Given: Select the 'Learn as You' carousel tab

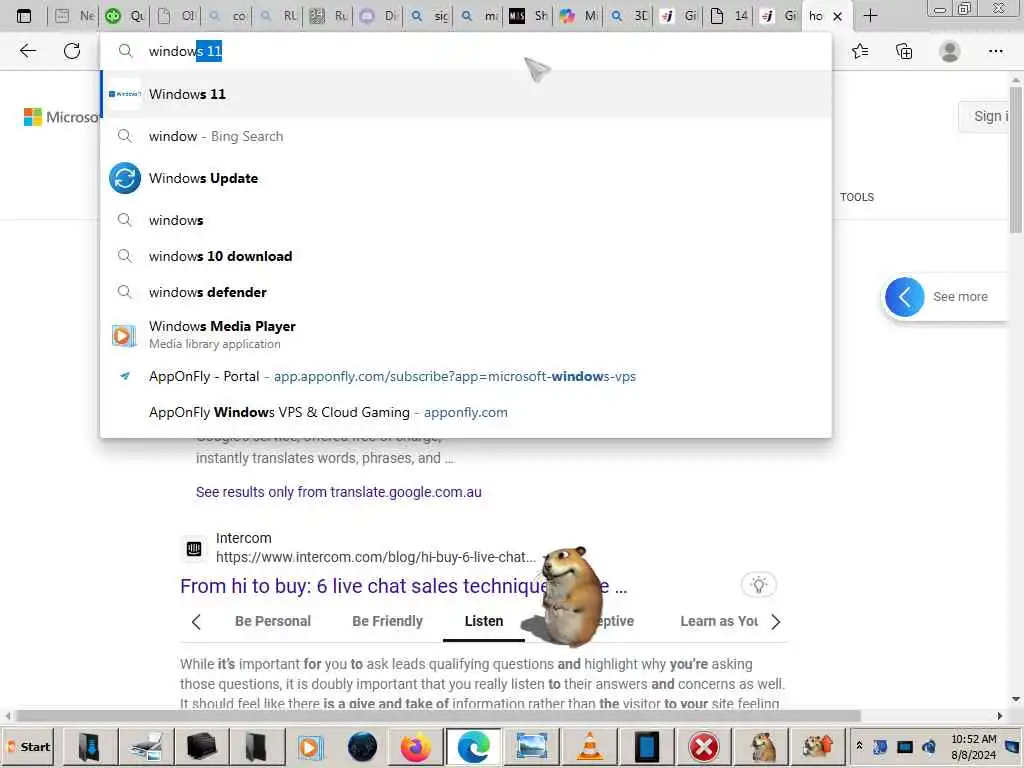Looking at the screenshot, I should point(719,621).
